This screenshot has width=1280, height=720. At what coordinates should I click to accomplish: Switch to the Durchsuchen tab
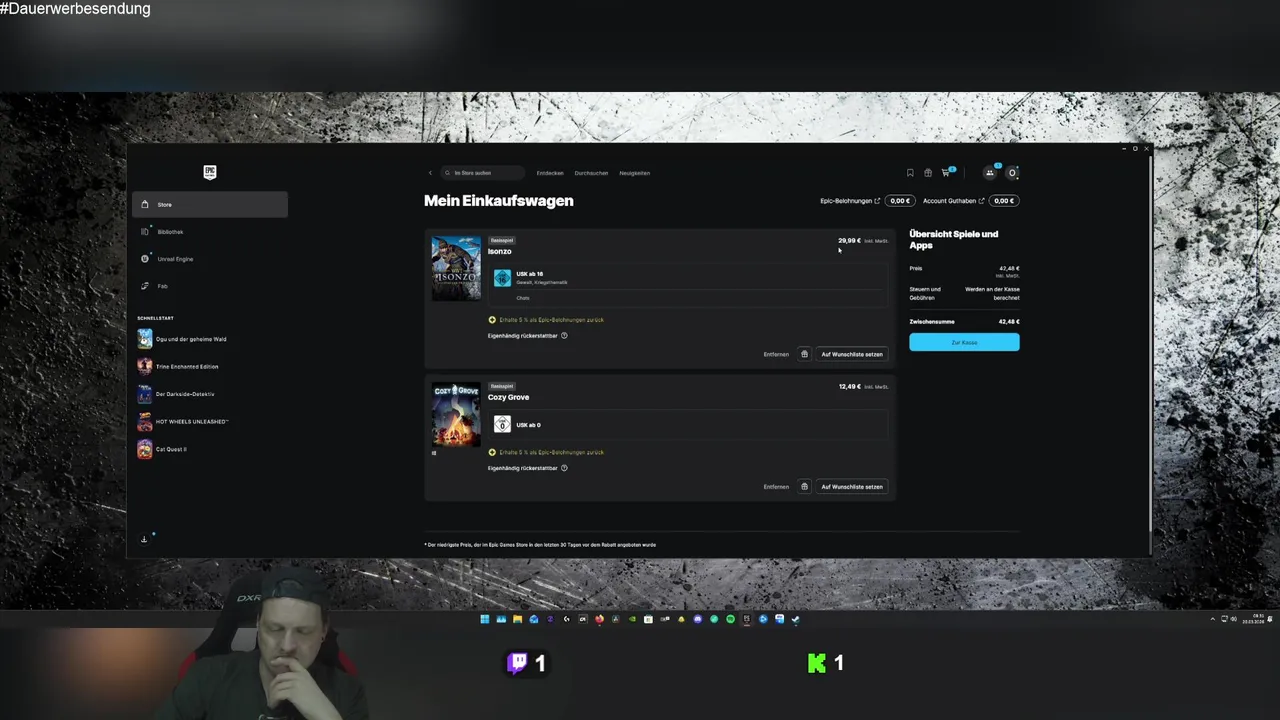click(x=591, y=173)
